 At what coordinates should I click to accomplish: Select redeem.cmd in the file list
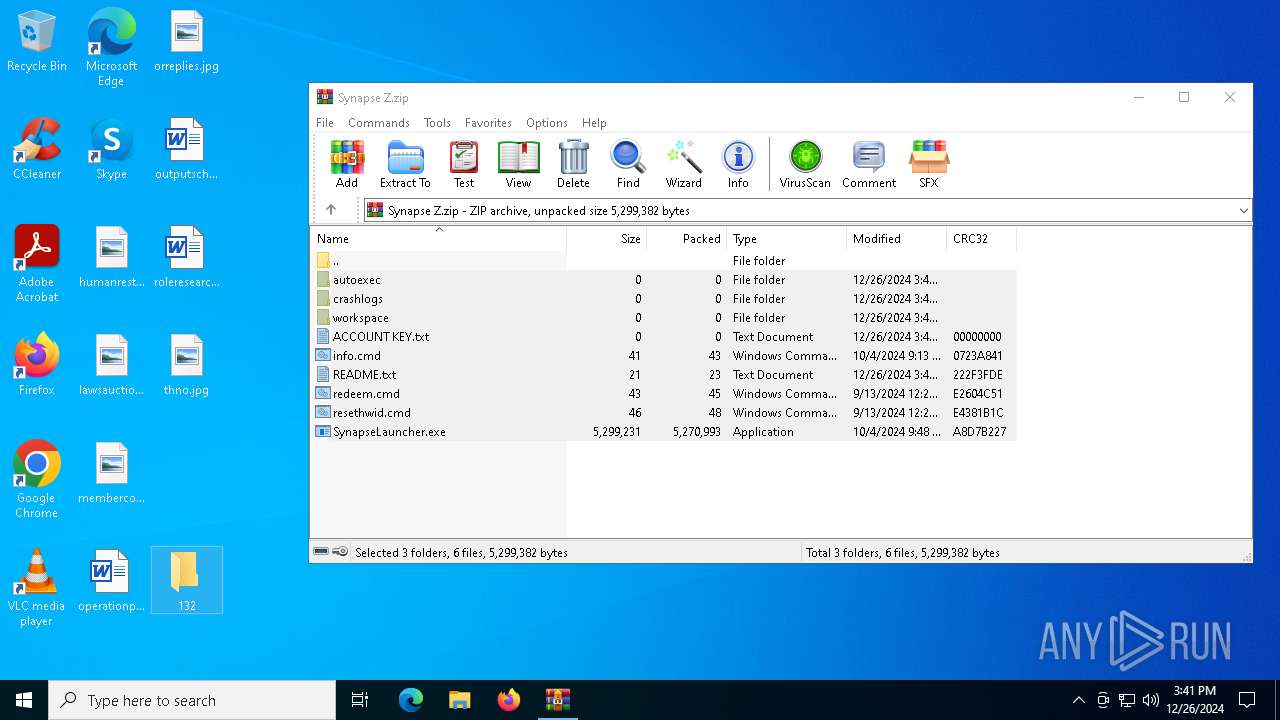tap(663, 394)
